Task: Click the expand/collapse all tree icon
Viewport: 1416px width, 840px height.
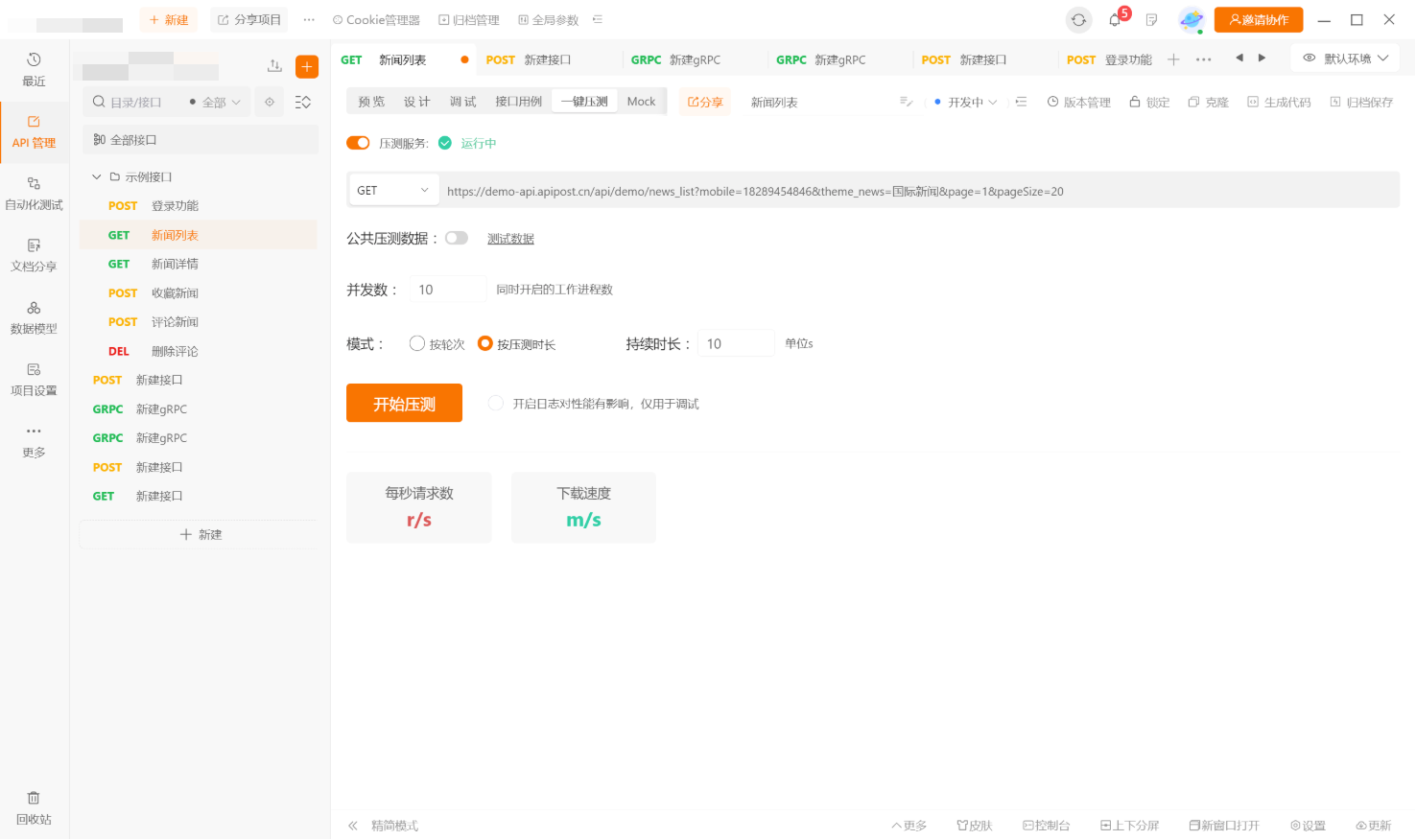Action: (x=303, y=102)
